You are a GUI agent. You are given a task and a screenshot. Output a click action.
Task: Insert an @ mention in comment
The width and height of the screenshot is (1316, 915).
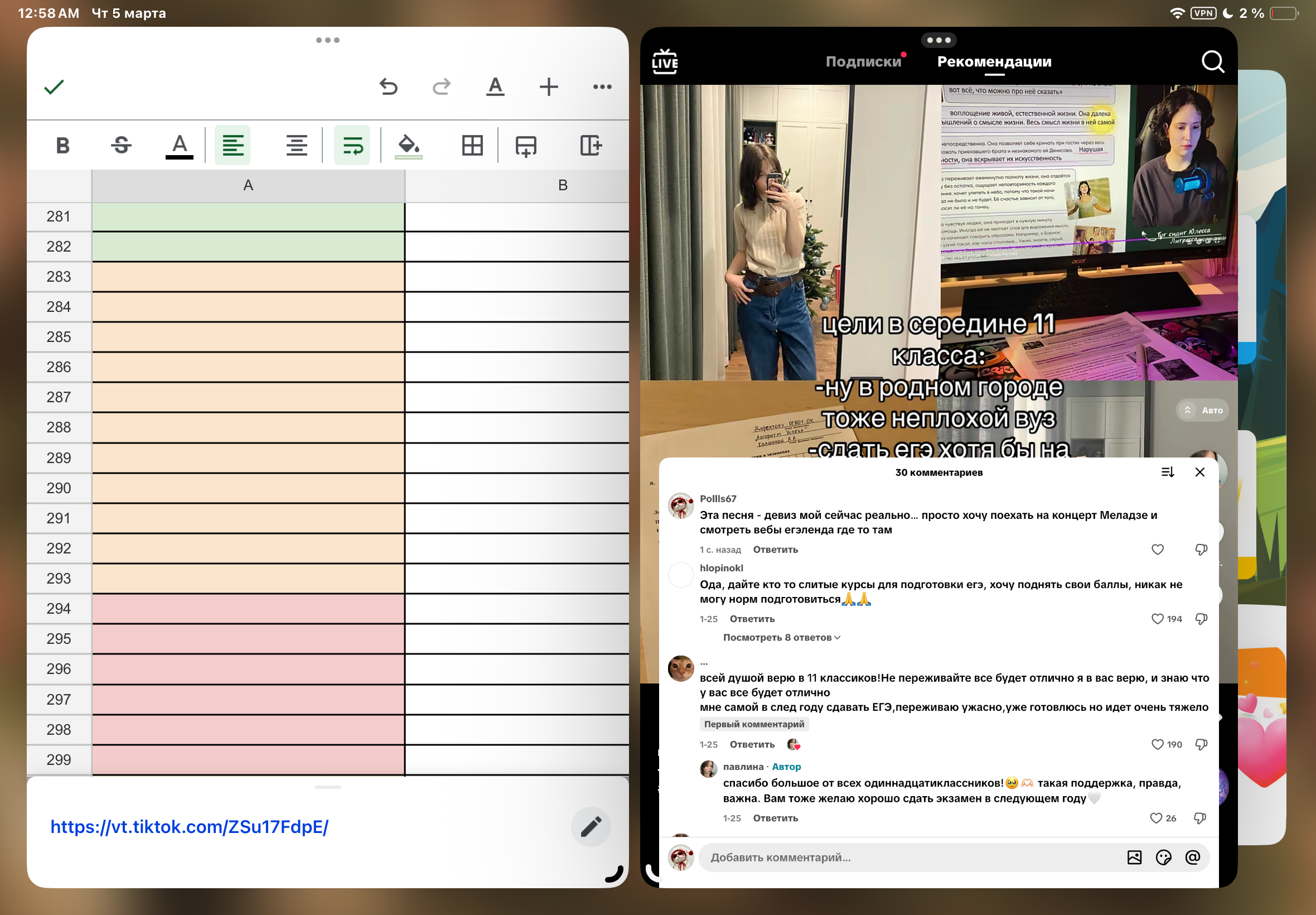[1192, 858]
